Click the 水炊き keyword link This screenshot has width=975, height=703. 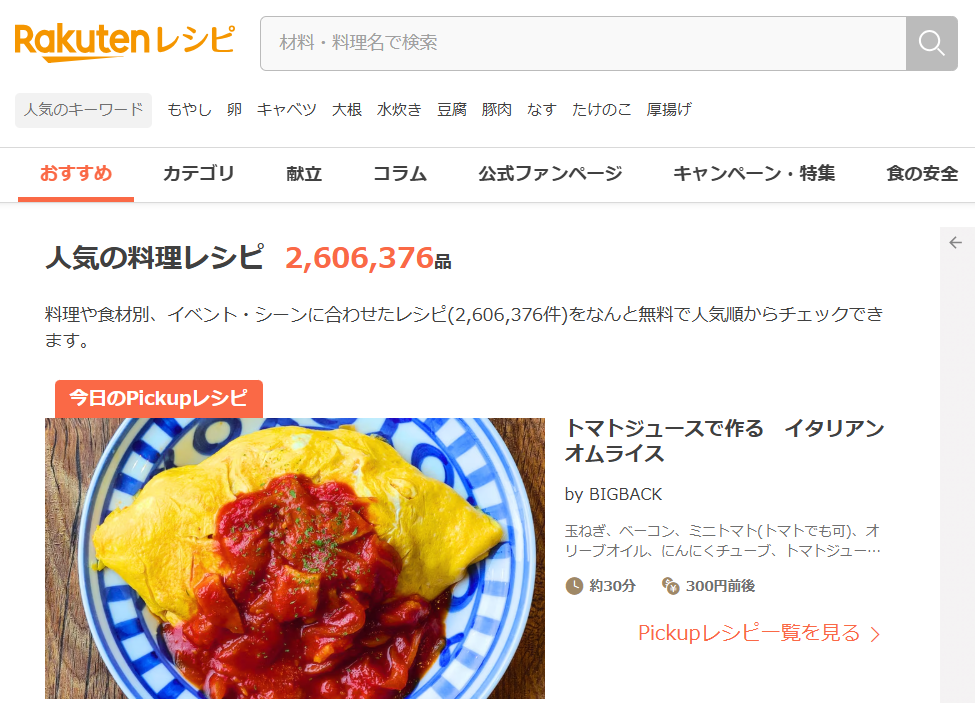(x=399, y=110)
